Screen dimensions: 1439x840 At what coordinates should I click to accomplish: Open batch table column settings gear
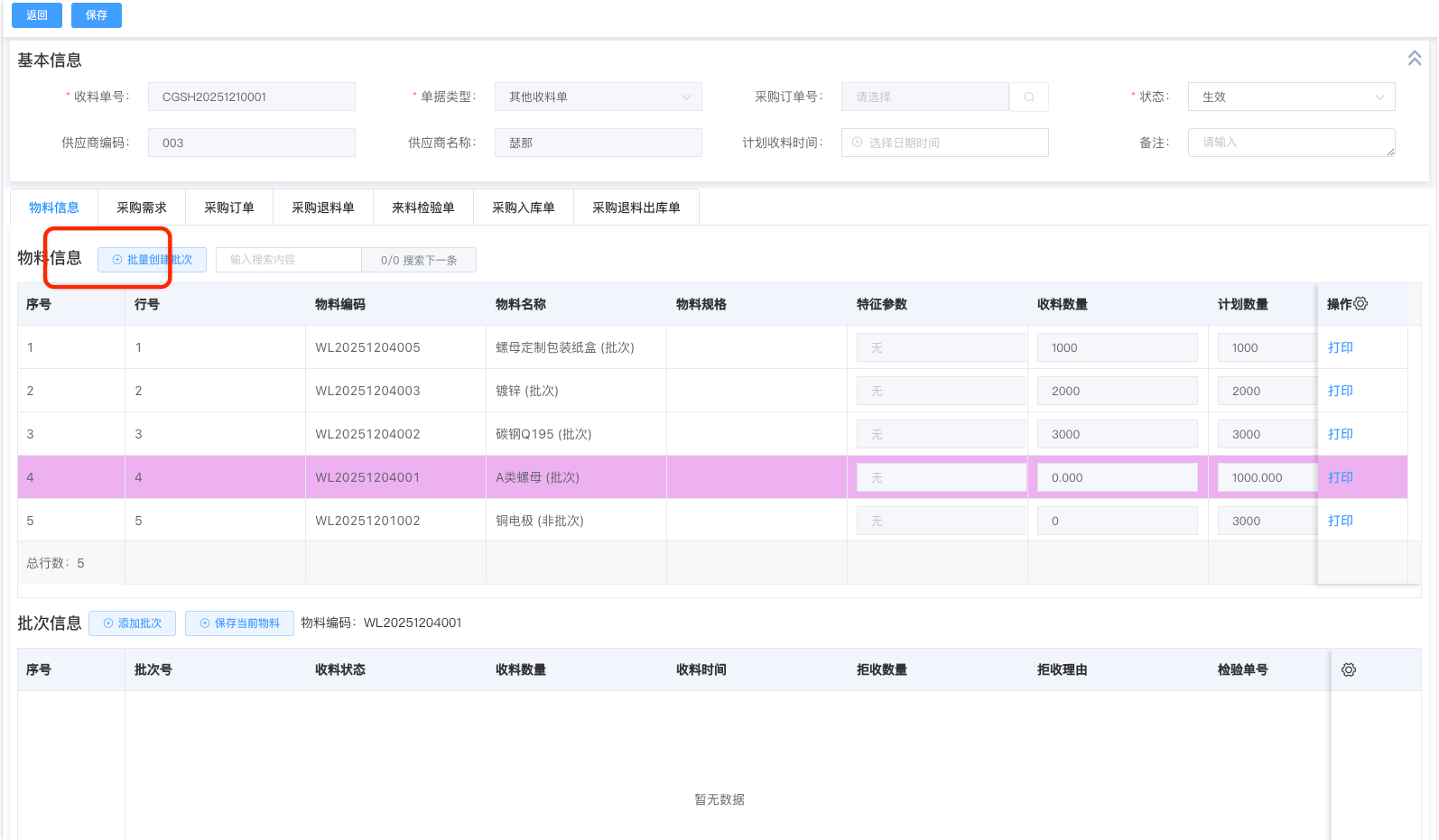[x=1348, y=669]
